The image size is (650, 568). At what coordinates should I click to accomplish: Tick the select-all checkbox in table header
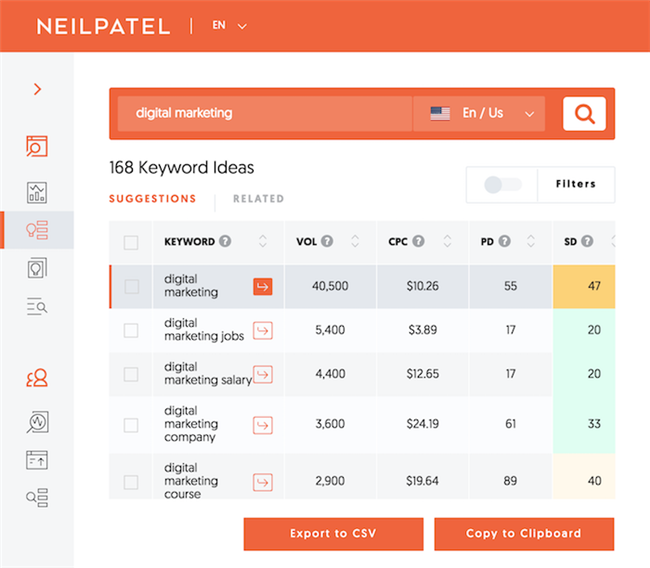(x=131, y=242)
